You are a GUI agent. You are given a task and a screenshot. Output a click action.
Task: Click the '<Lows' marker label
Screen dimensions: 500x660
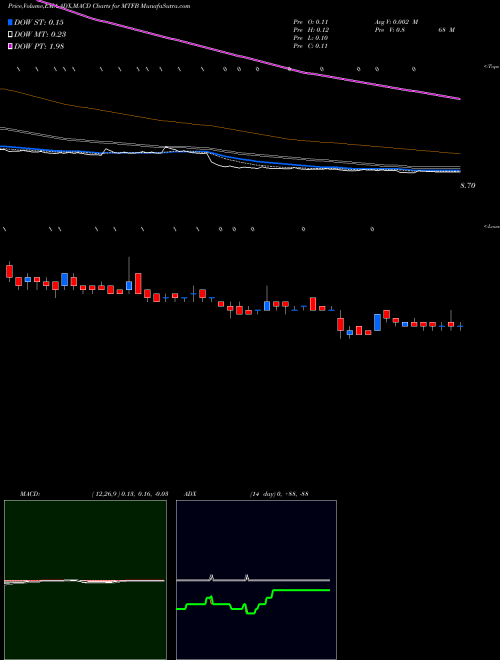coord(492,226)
